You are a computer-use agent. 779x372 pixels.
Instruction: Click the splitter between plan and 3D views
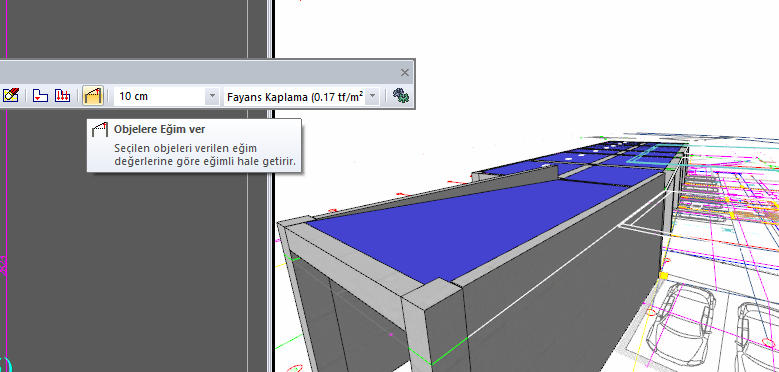271,186
